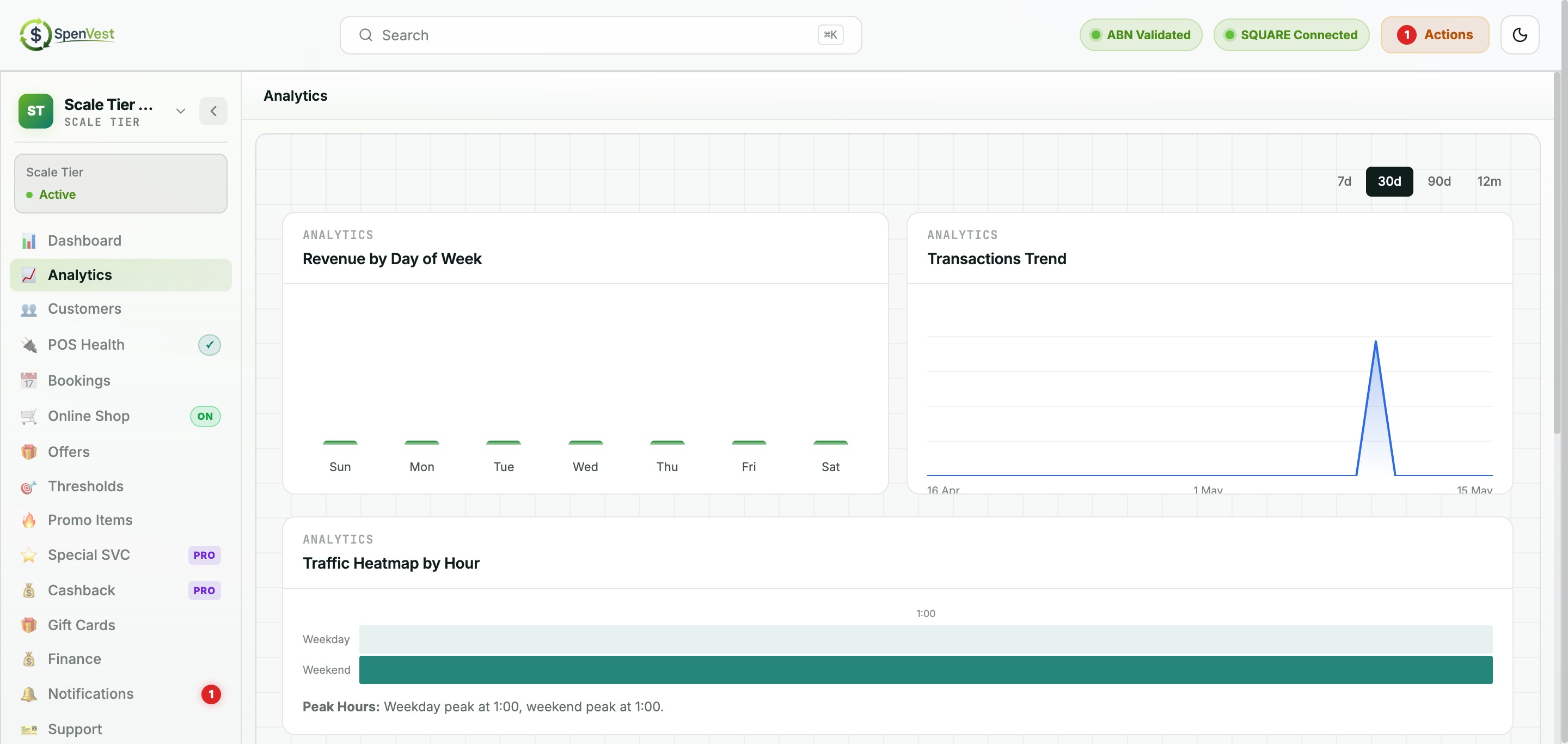Click the Customers people icon
Screen dimensions: 1568x744
(x=29, y=309)
